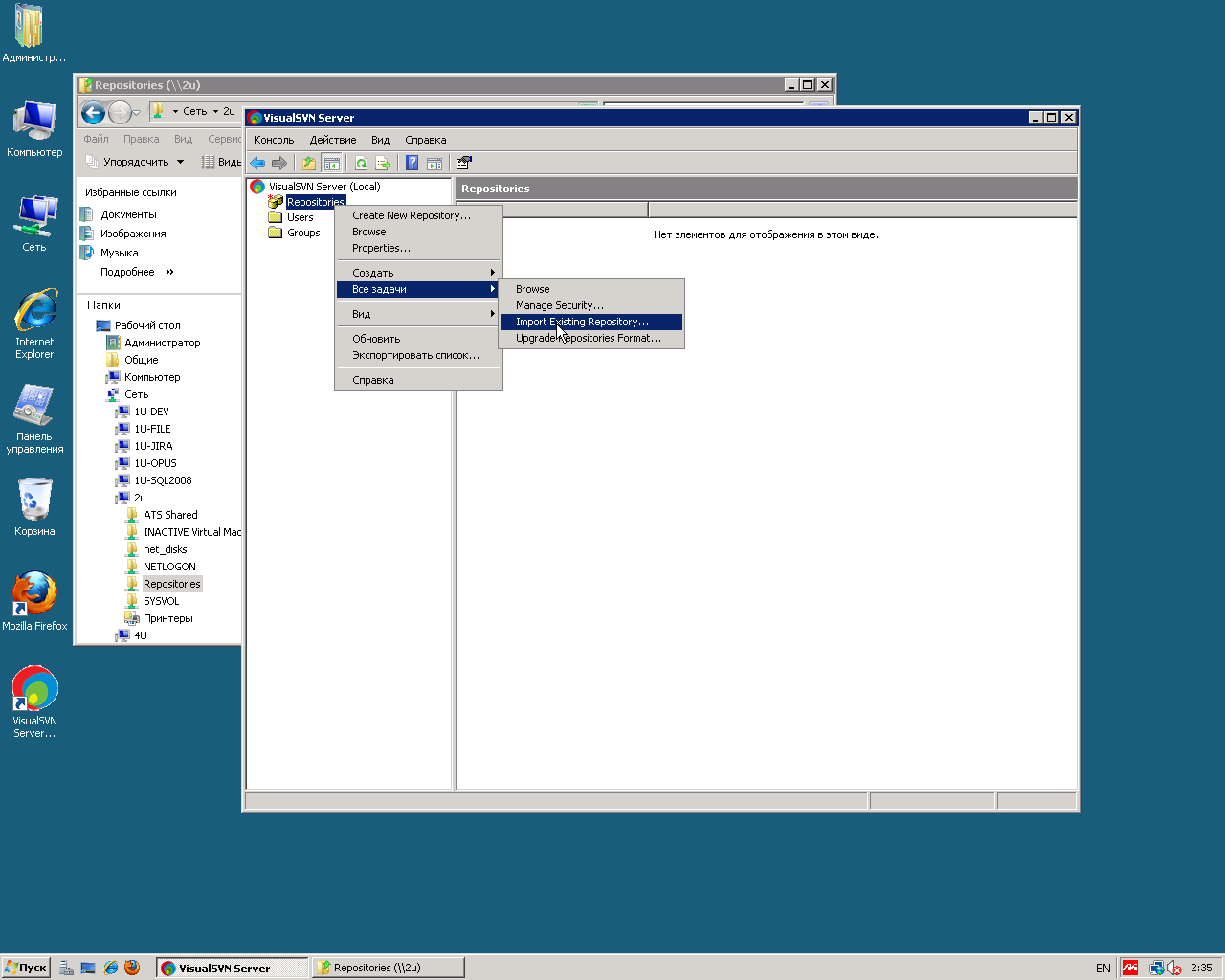Open the navigation history dropdown arrow in Explorer
Image resolution: width=1225 pixels, height=980 pixels.
click(x=137, y=113)
